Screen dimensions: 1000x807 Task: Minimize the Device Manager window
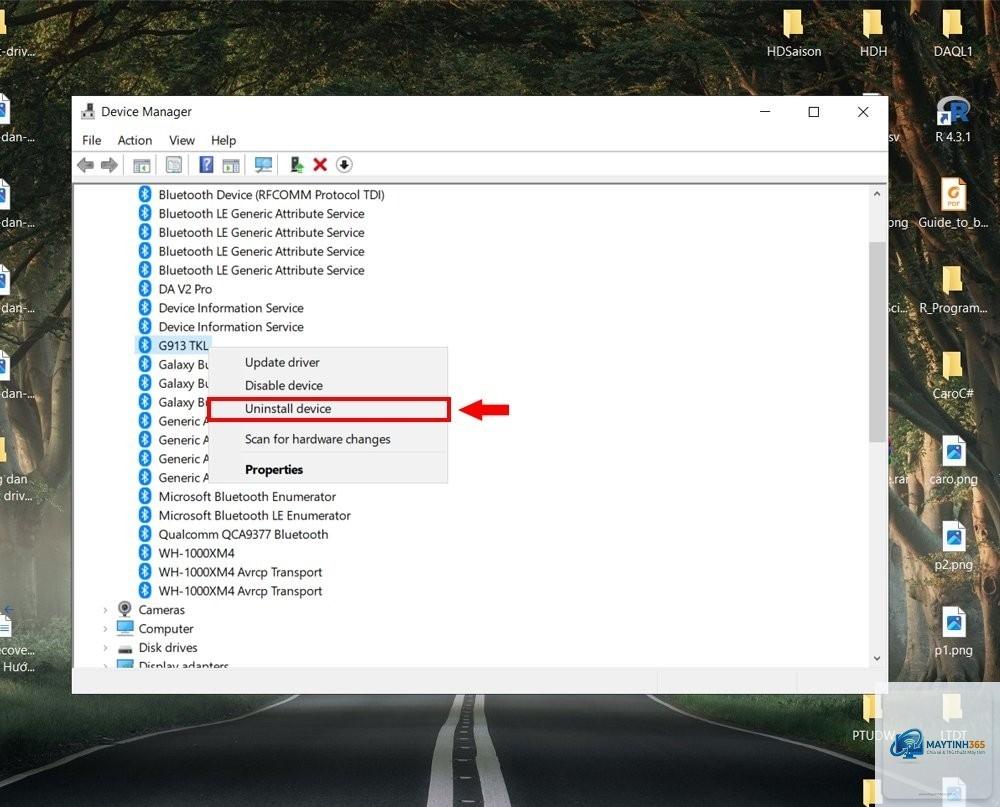(765, 112)
